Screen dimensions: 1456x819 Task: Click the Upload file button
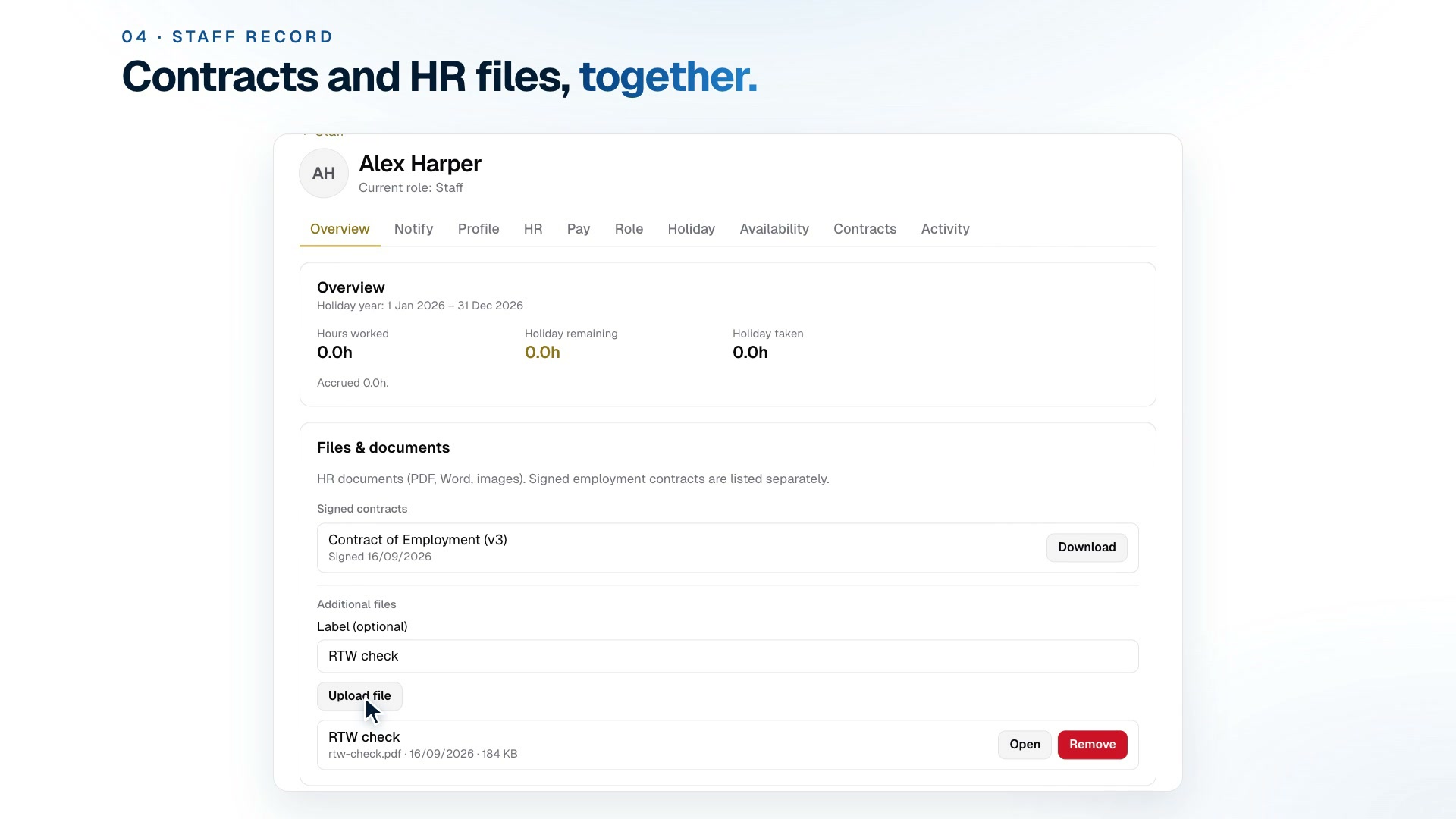click(x=359, y=696)
